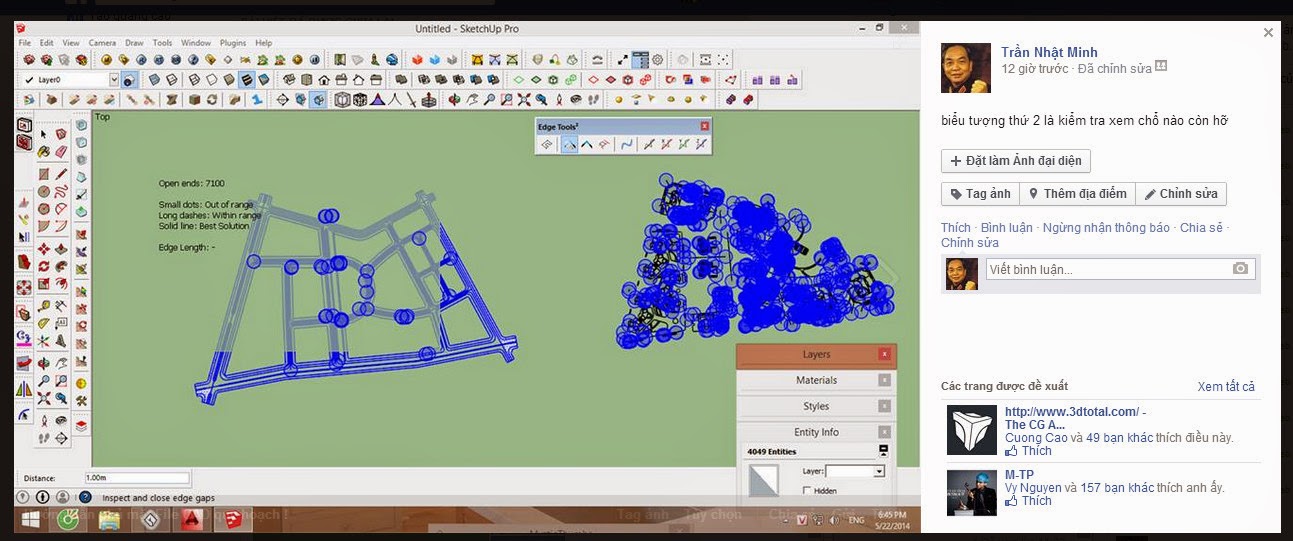Click the Chia sẻ link
This screenshot has height=541, width=1293.
tap(1201, 227)
